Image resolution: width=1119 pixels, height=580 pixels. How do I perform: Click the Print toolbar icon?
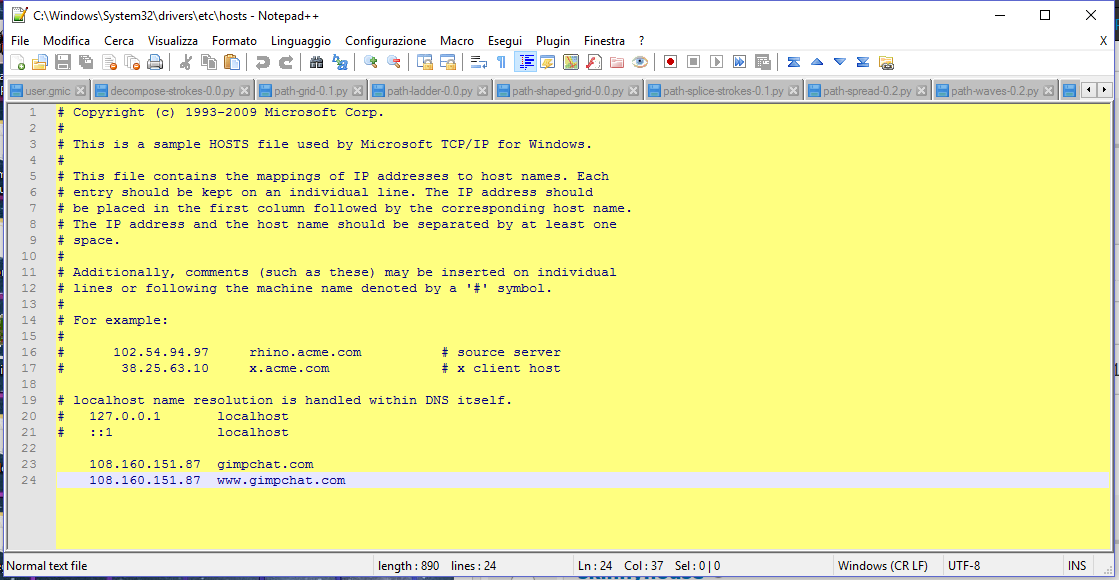pyautogui.click(x=155, y=63)
